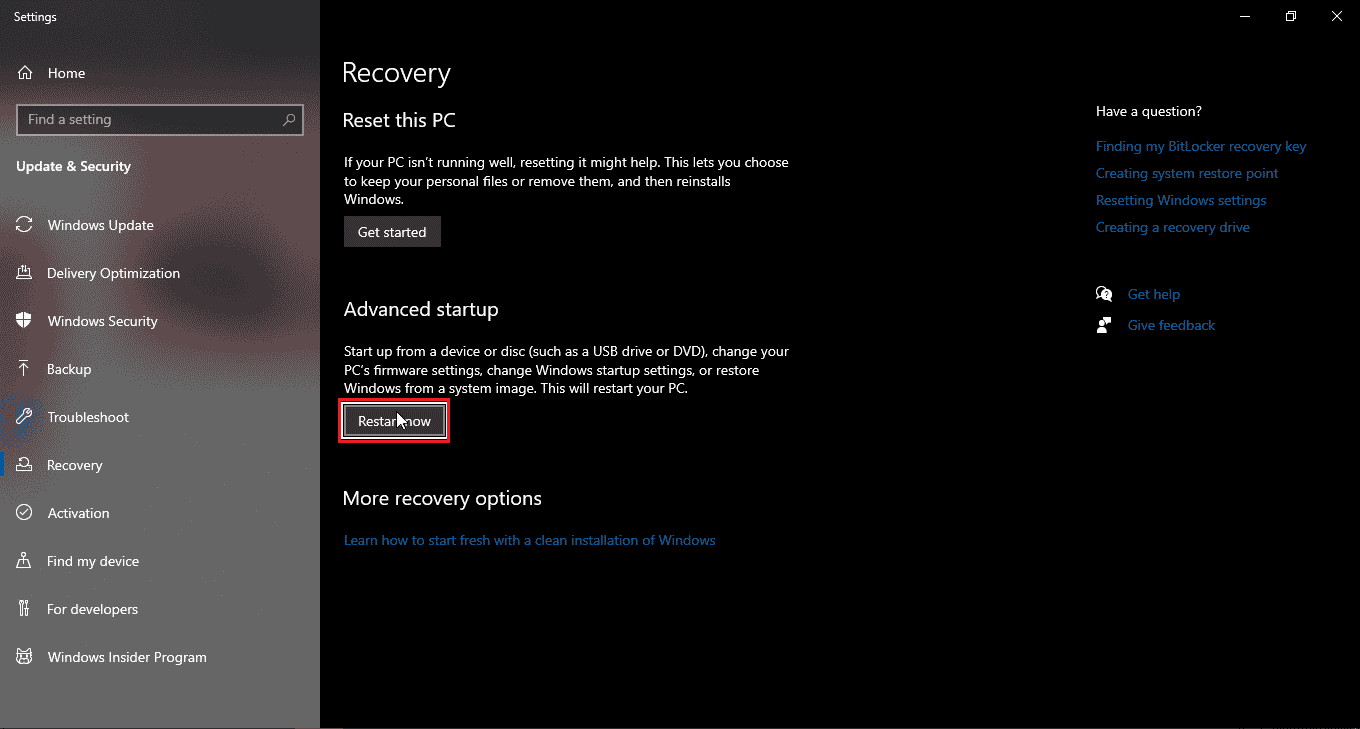Click the Windows Security shield icon
Viewport: 1360px width, 729px height.
tap(25, 321)
